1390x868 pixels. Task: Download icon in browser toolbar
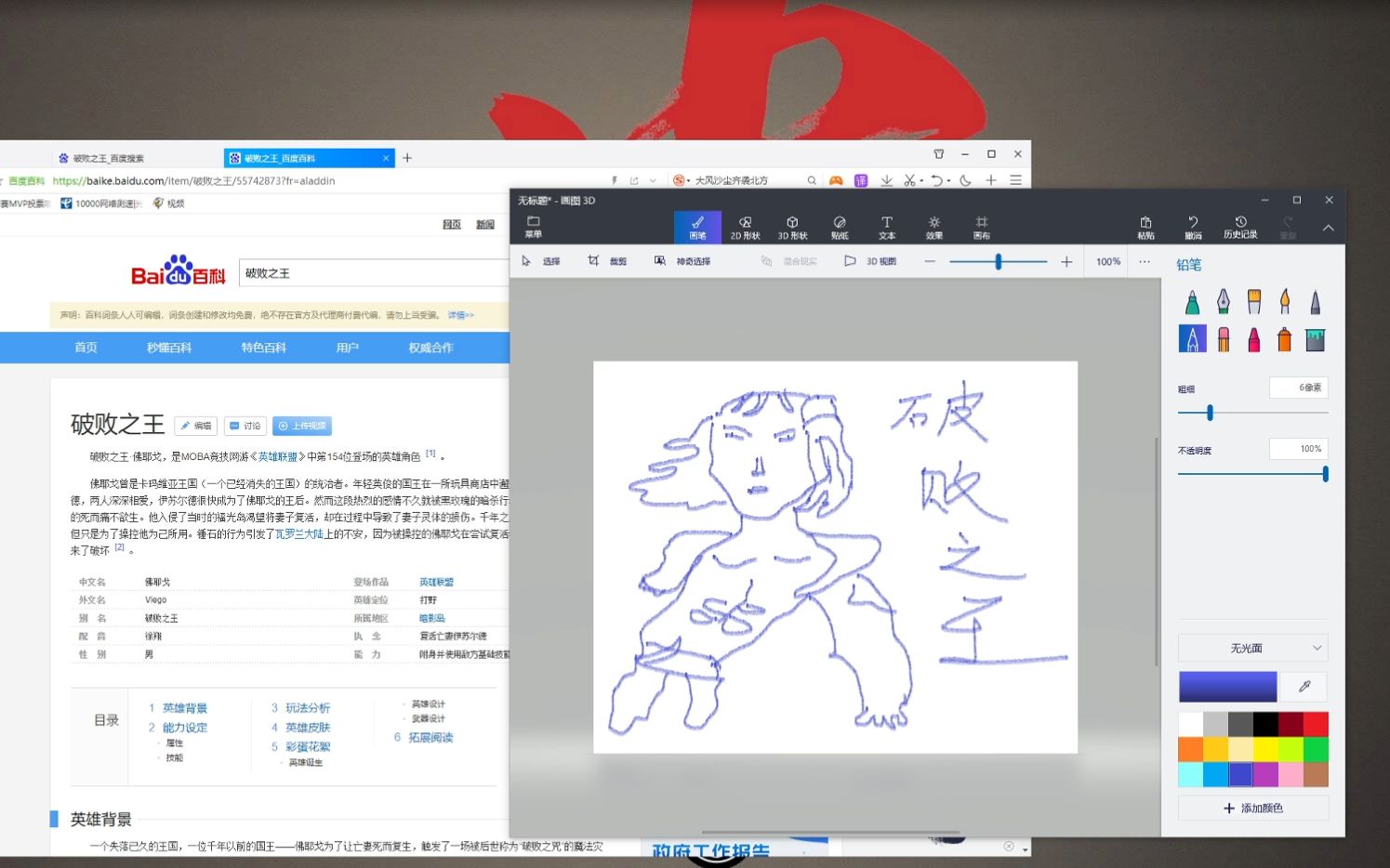click(887, 180)
